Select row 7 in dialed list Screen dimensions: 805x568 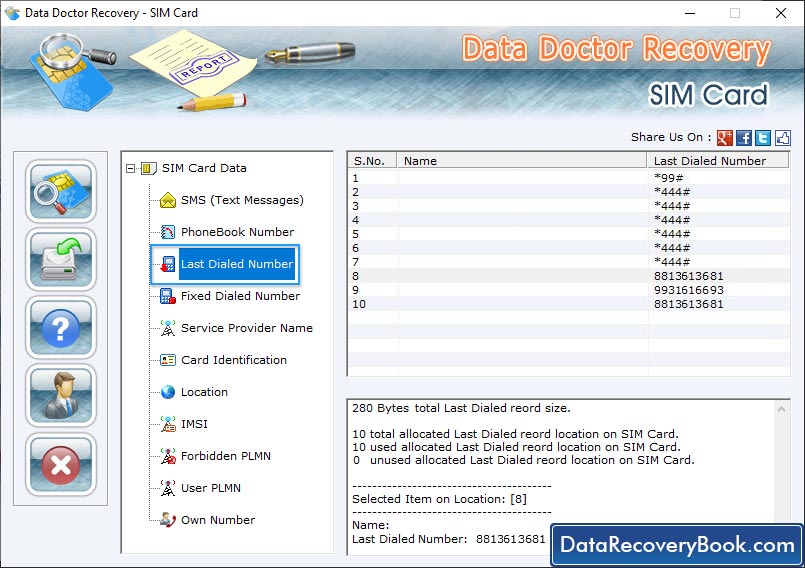569,262
